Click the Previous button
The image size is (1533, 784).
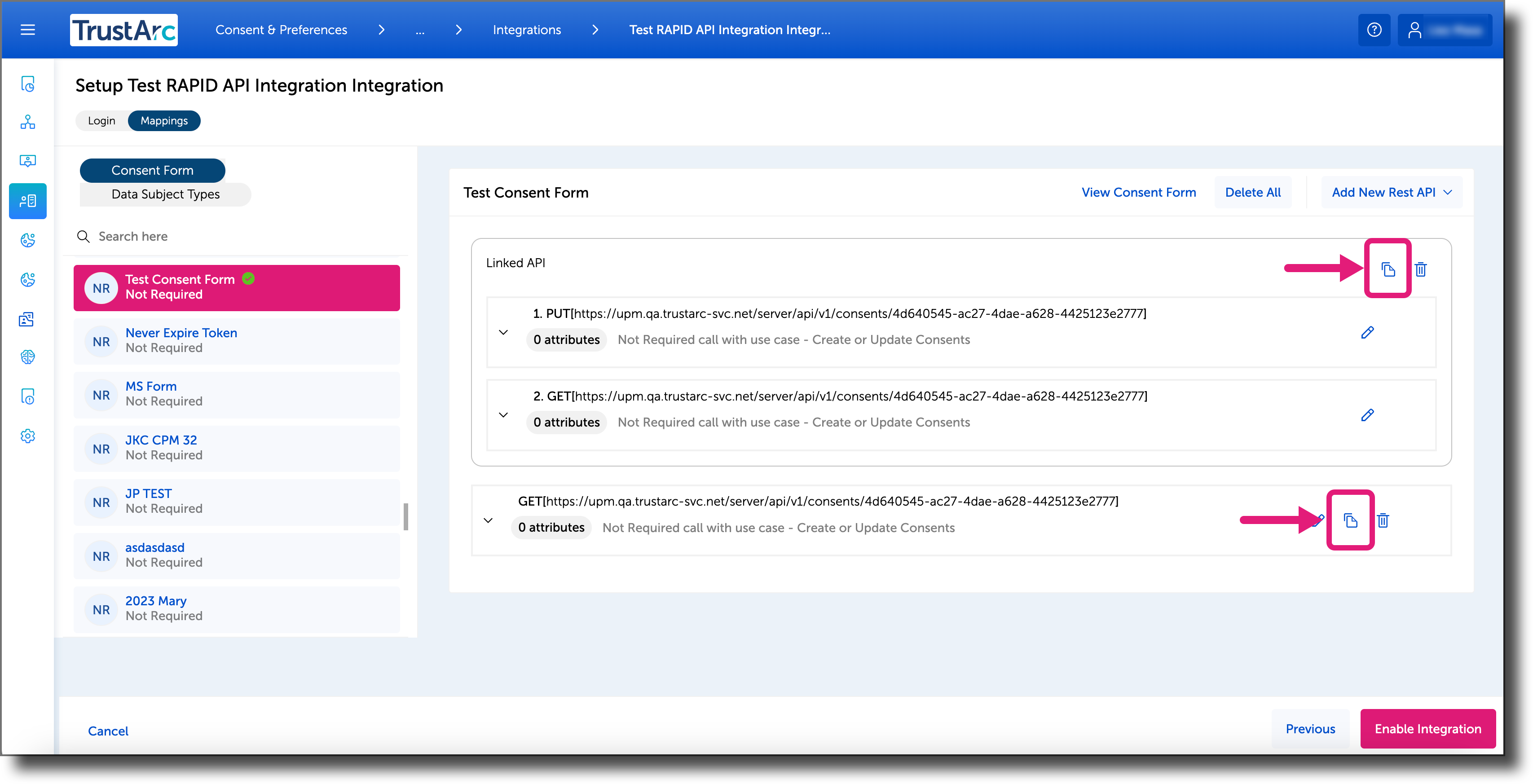1310,729
